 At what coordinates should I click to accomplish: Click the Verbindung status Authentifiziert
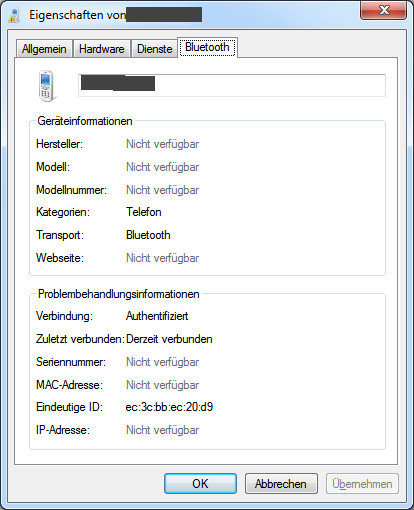[157, 316]
